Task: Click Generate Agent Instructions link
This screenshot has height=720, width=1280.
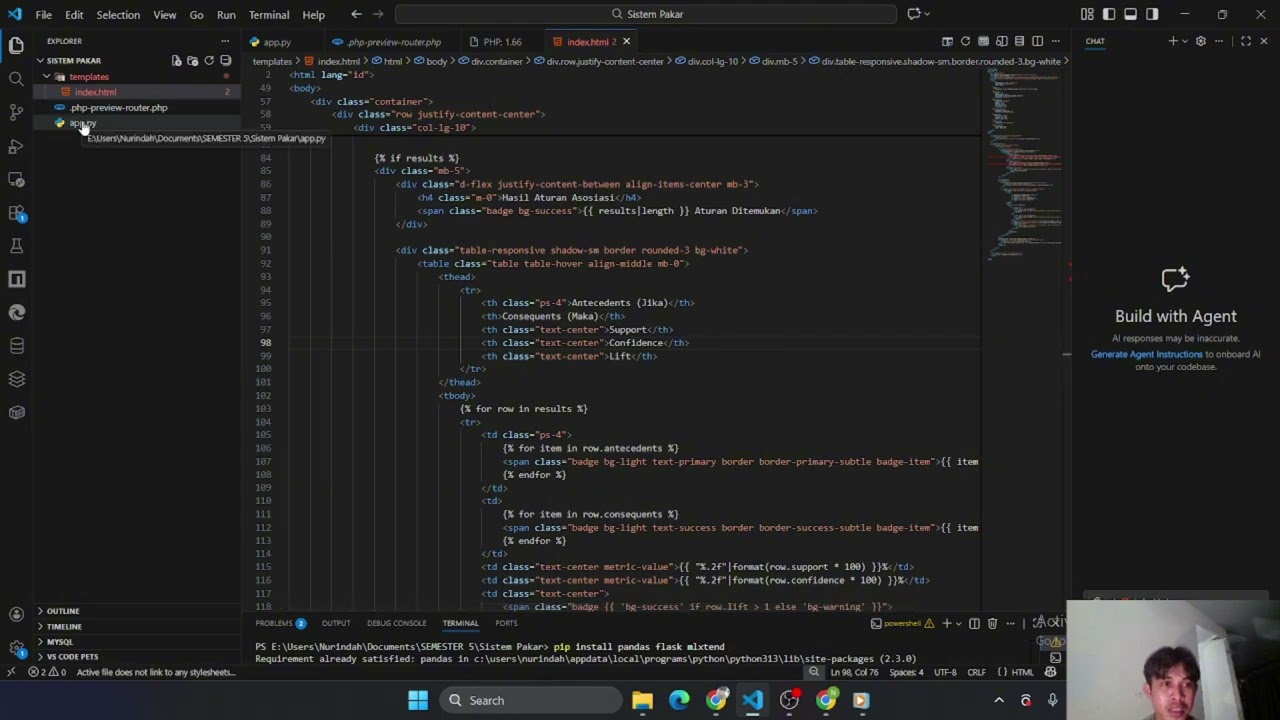Action: pyautogui.click(x=1146, y=354)
